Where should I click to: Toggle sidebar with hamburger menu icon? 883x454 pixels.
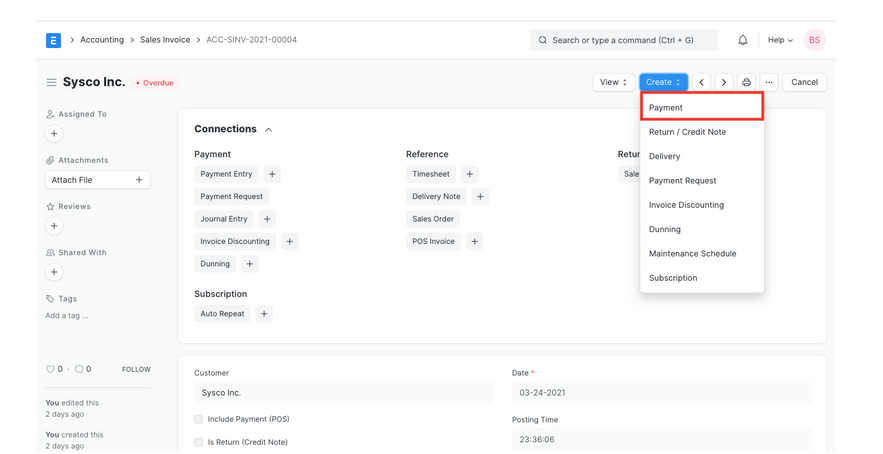(x=51, y=82)
